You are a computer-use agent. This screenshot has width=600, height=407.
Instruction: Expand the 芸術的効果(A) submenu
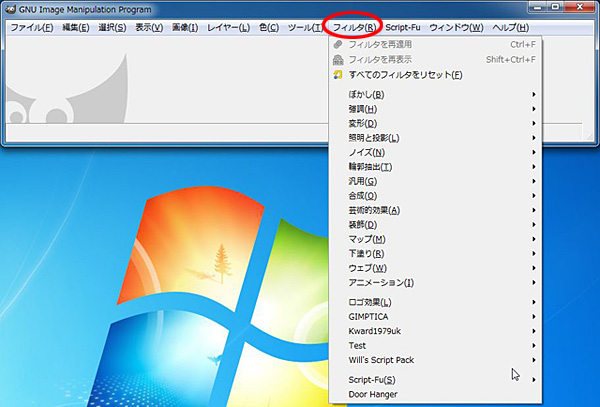click(434, 210)
